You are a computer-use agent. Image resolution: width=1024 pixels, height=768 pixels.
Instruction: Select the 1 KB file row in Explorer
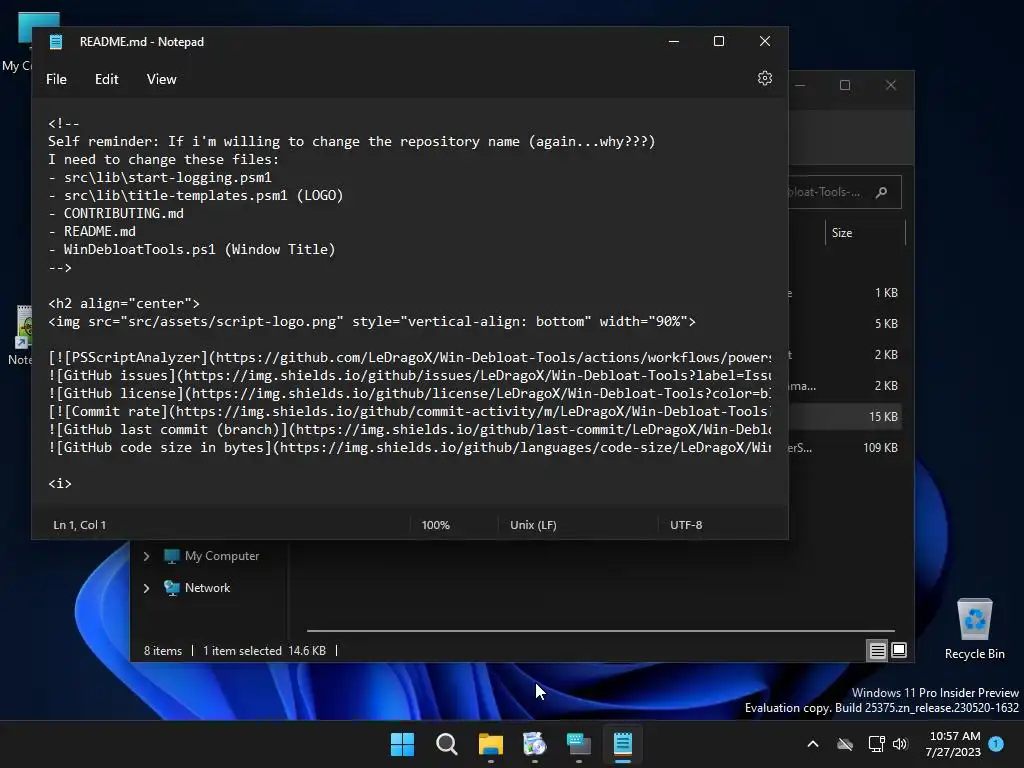click(845, 293)
